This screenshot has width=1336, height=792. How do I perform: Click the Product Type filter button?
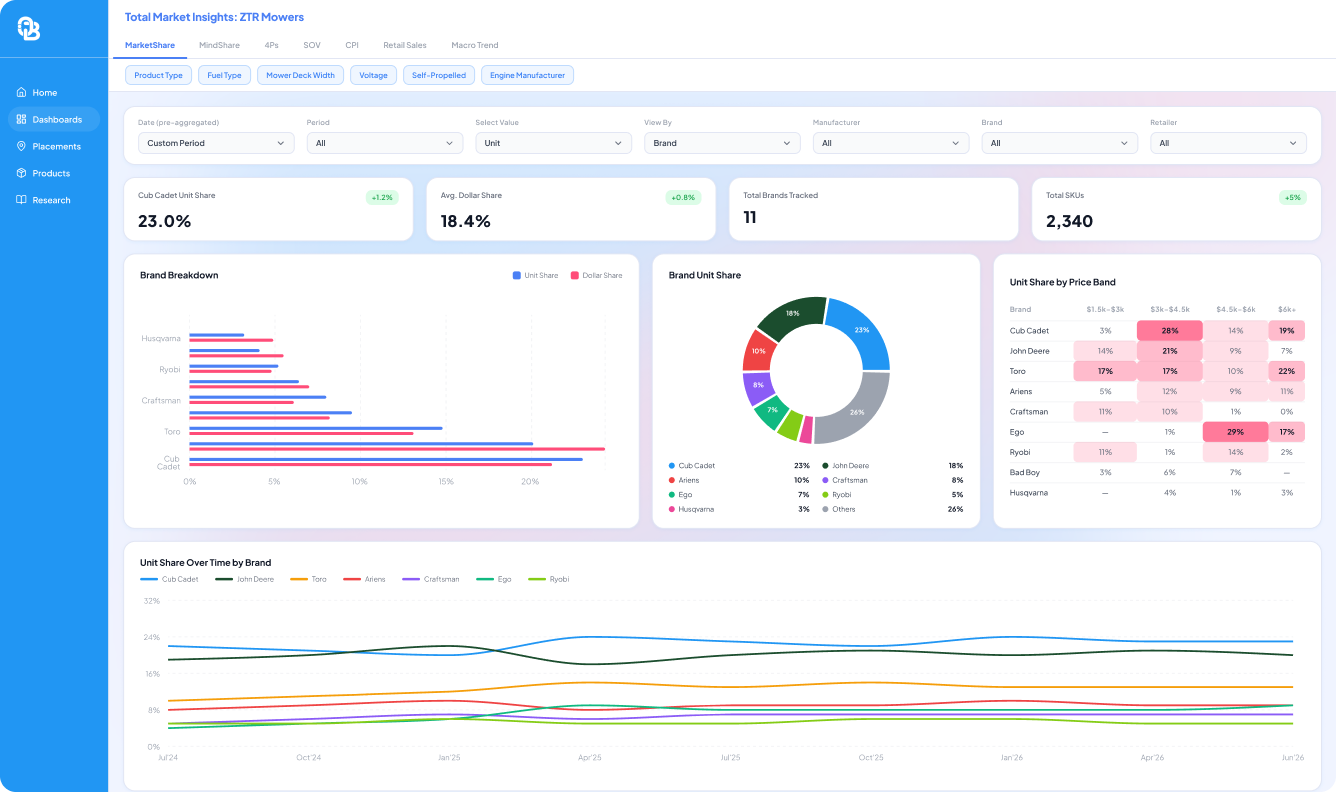[159, 75]
